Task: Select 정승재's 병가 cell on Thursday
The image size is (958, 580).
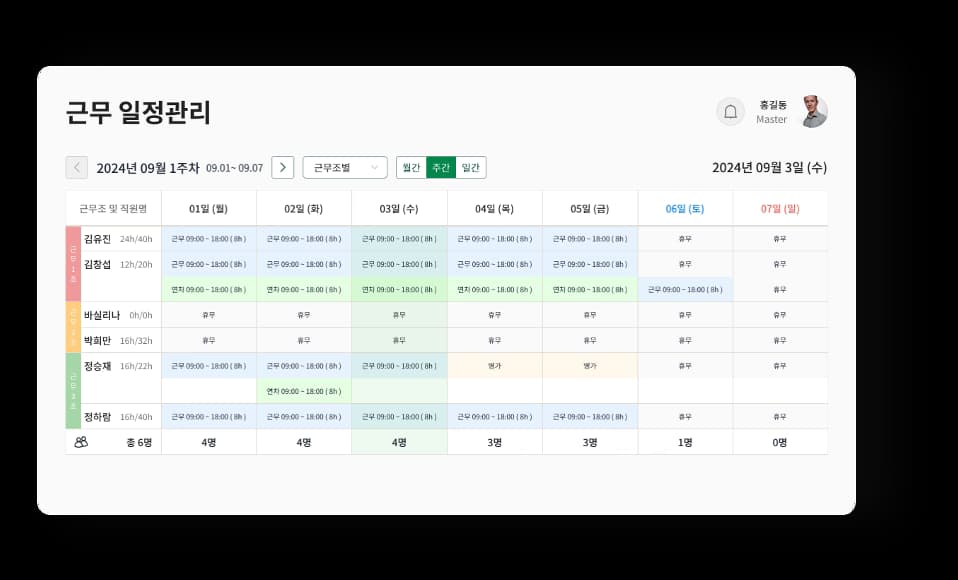Action: (x=492, y=365)
